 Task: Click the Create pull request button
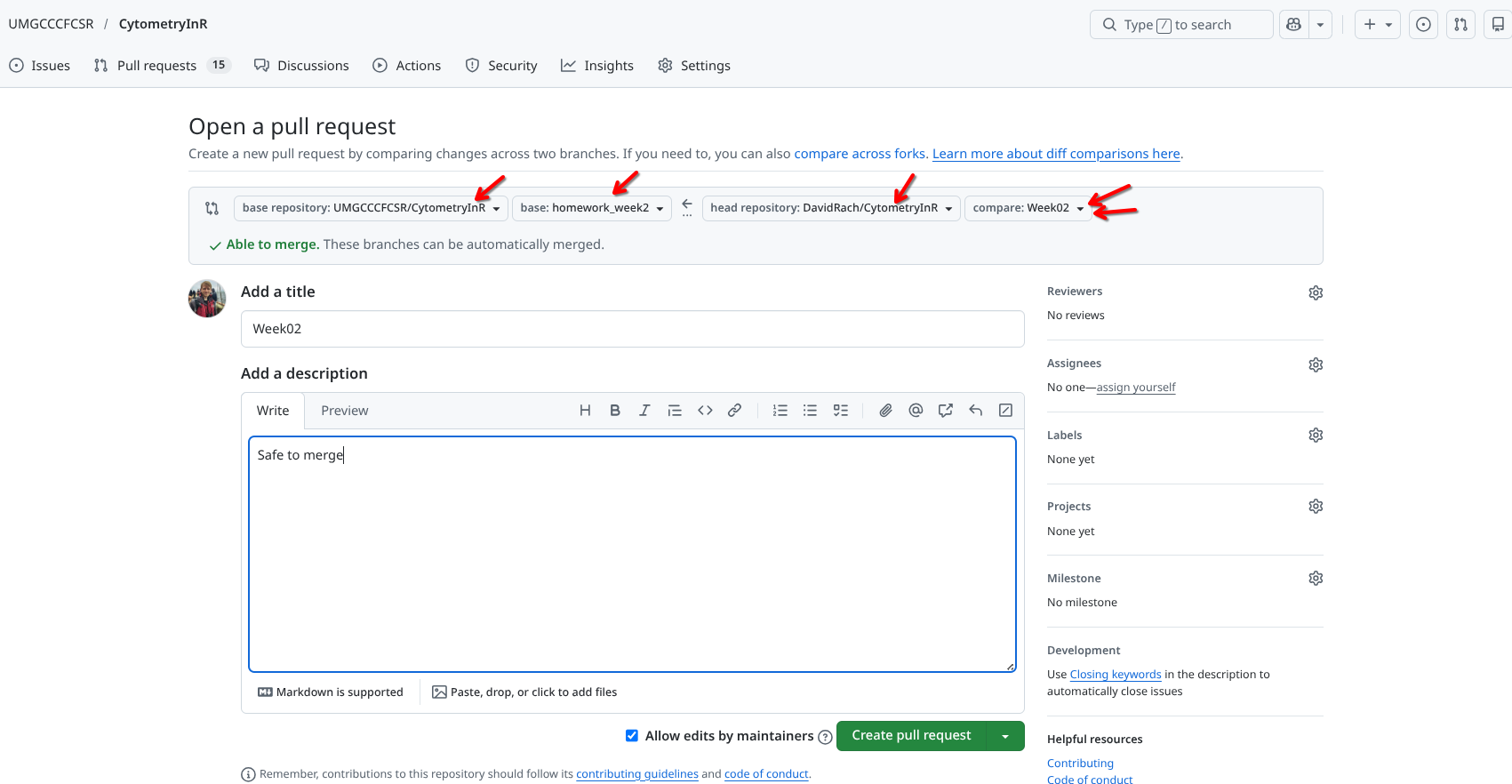pos(911,736)
